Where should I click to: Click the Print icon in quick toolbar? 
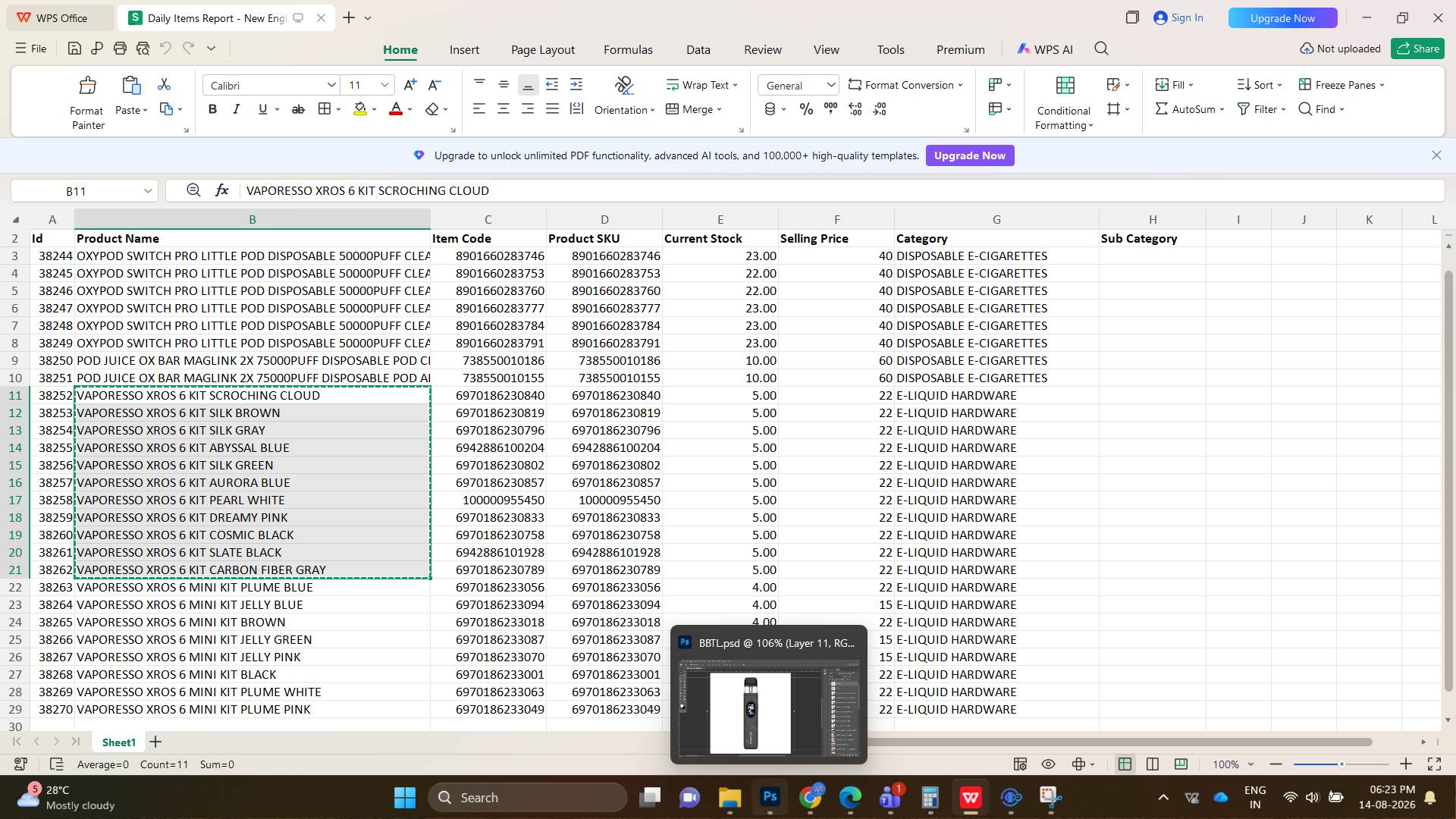[120, 49]
